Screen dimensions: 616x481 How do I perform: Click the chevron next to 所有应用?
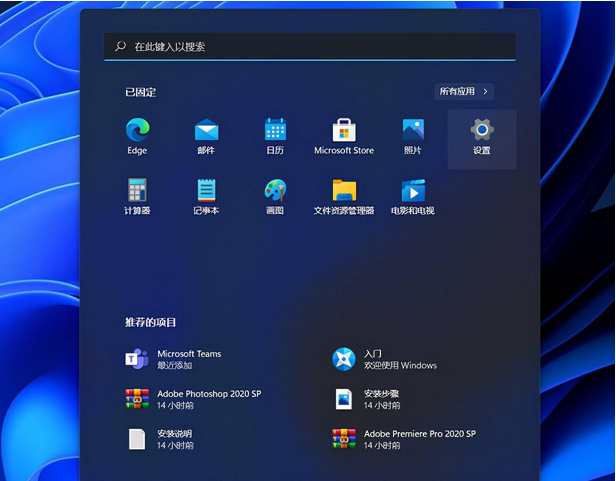[485, 92]
